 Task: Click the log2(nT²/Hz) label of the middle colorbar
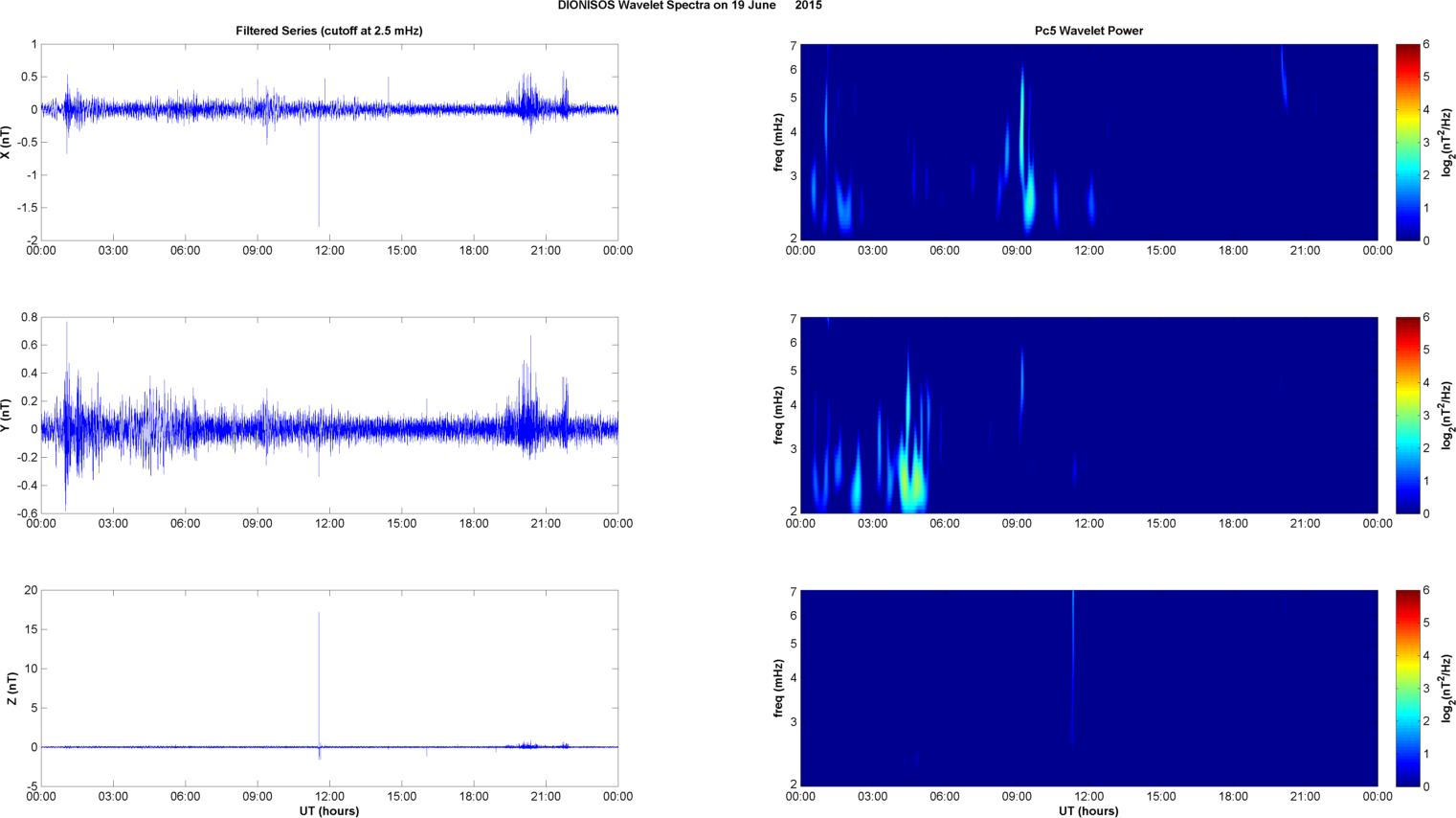(1447, 415)
